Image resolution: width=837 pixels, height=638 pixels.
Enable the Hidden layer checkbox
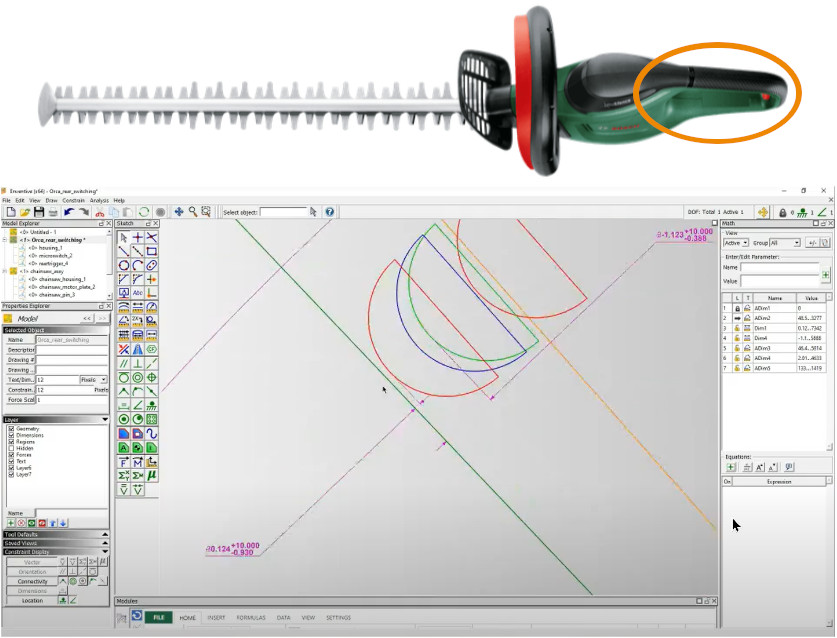pos(11,448)
